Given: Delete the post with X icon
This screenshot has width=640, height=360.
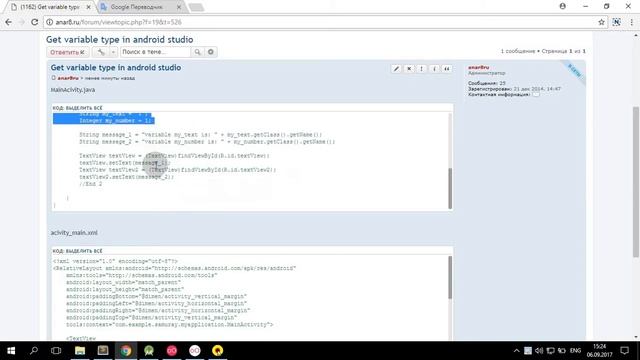Looking at the screenshot, I should tap(409, 69).
